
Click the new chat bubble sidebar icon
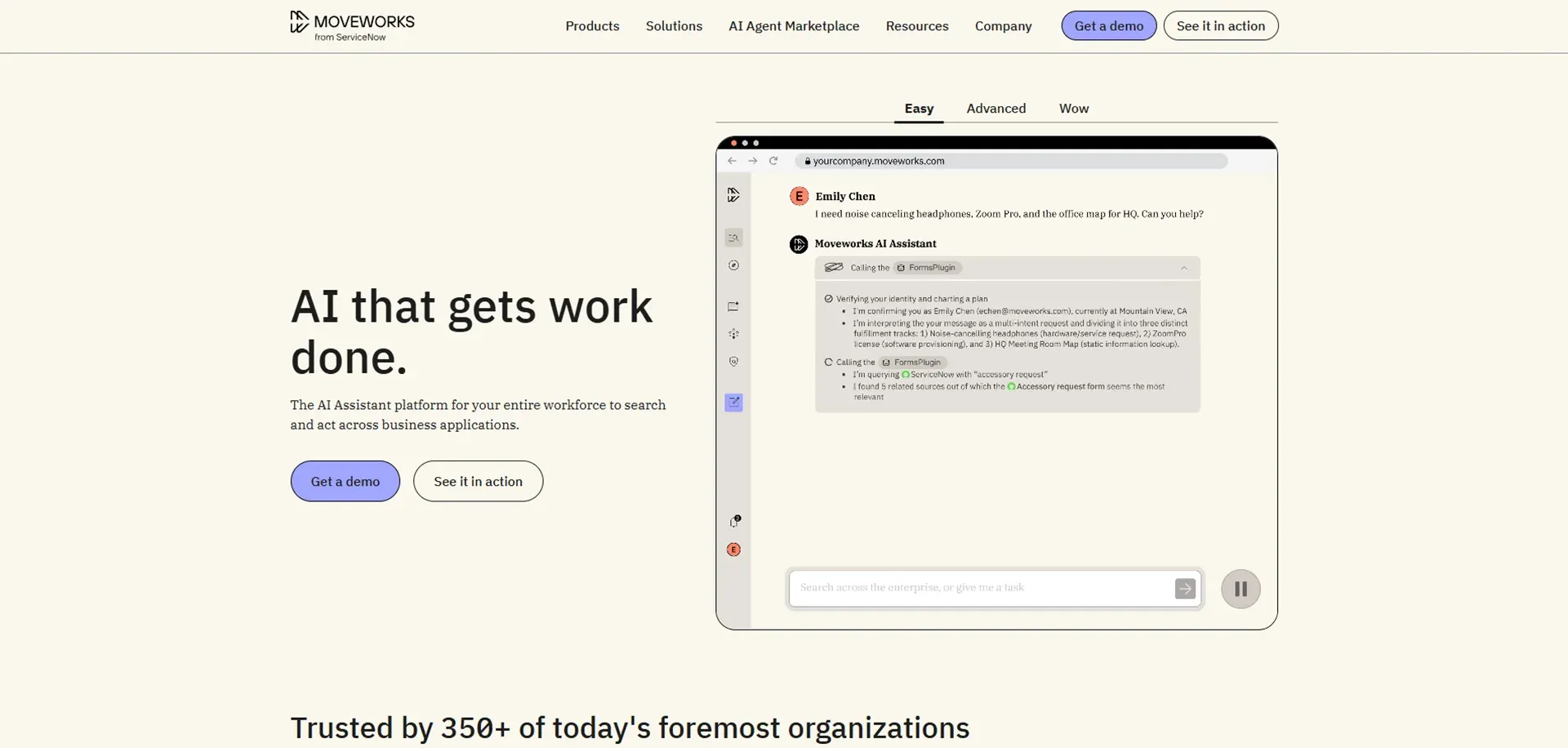click(733, 307)
